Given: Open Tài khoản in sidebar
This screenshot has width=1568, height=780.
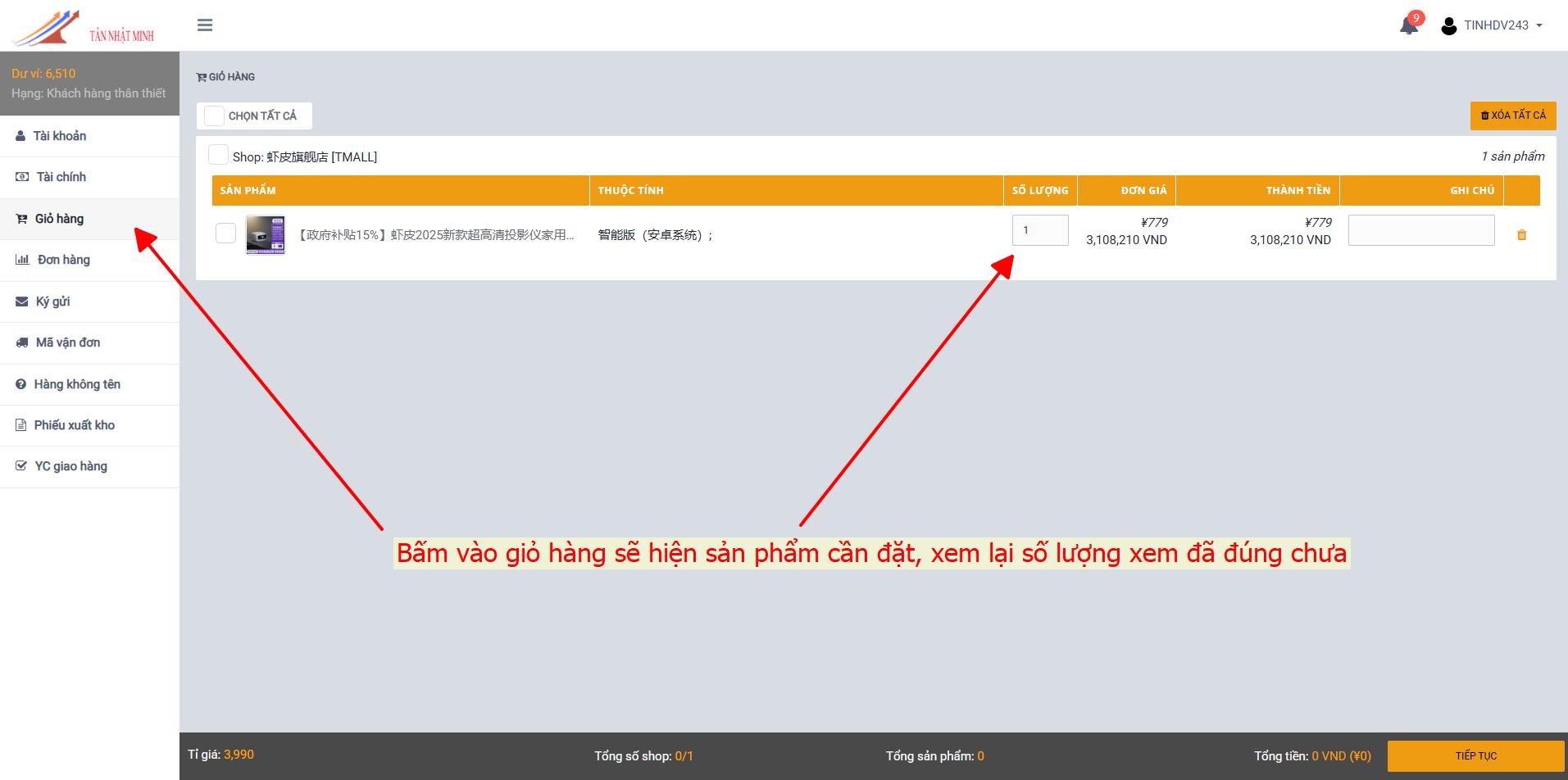Looking at the screenshot, I should pos(59,136).
